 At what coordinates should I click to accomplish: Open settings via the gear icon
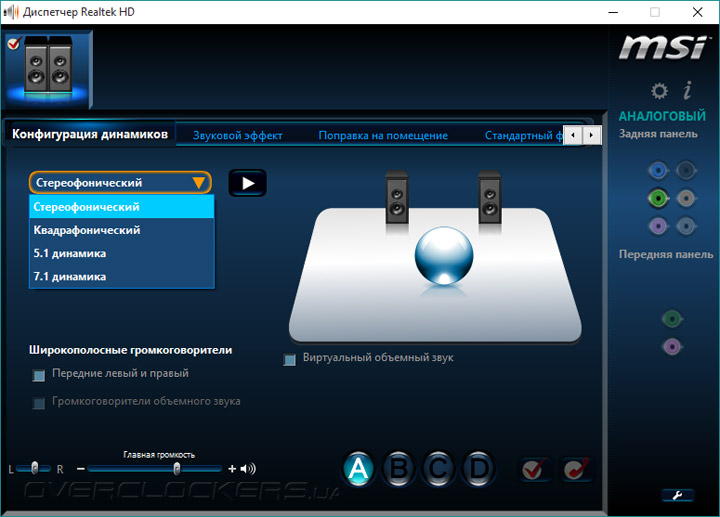pyautogui.click(x=659, y=90)
